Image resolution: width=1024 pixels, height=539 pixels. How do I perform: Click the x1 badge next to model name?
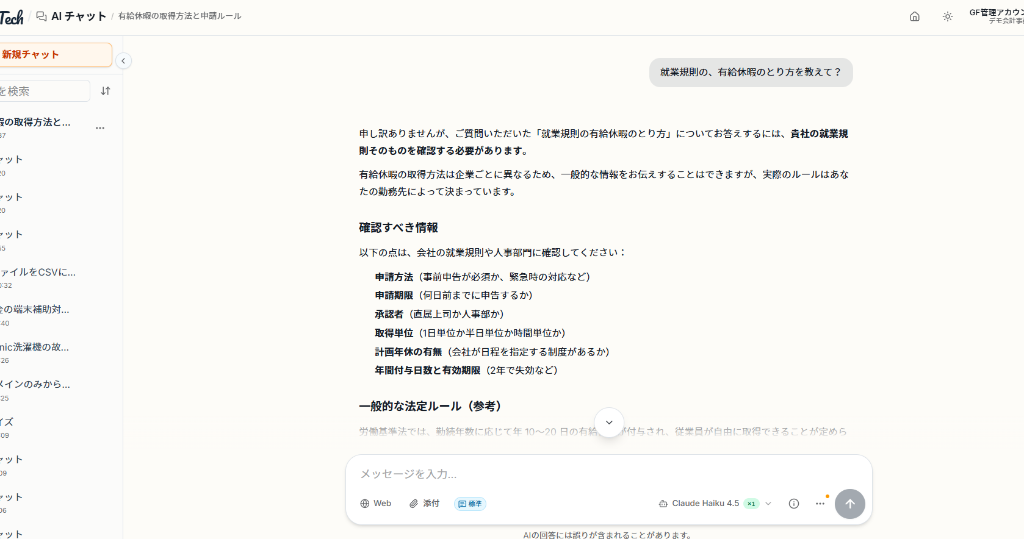(751, 504)
